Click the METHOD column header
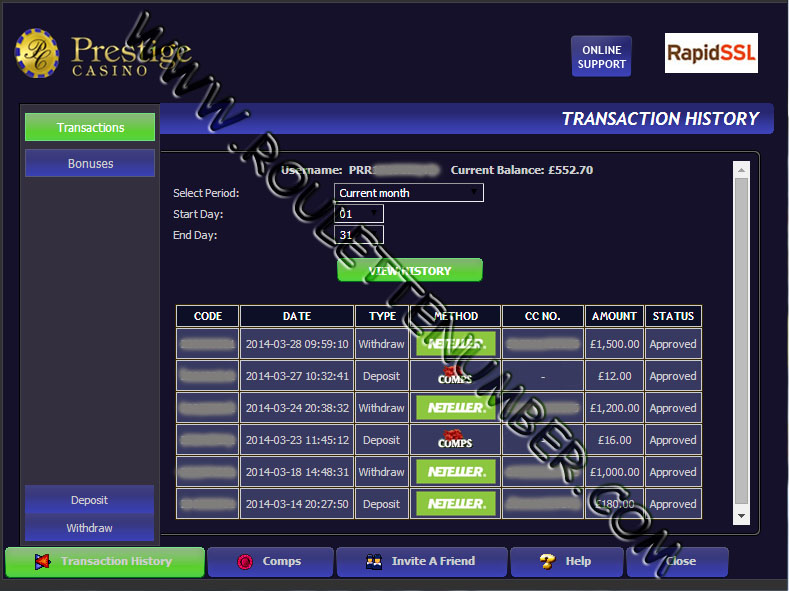The image size is (789, 591). click(x=456, y=316)
